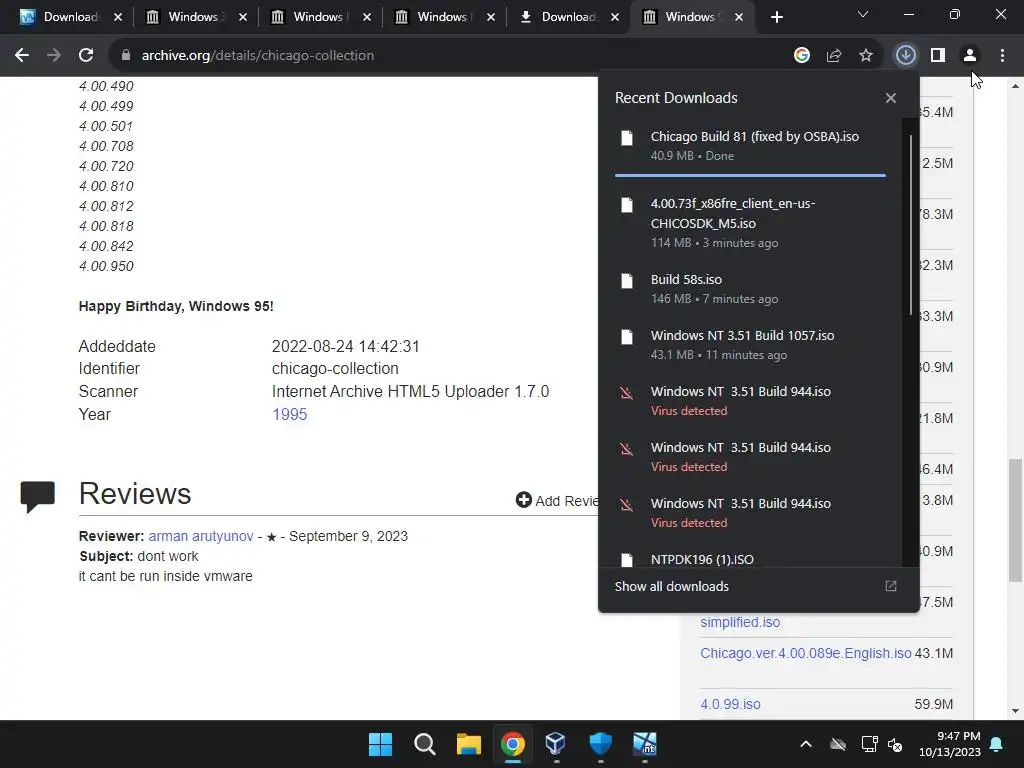Click Show all downloads

tap(671, 586)
